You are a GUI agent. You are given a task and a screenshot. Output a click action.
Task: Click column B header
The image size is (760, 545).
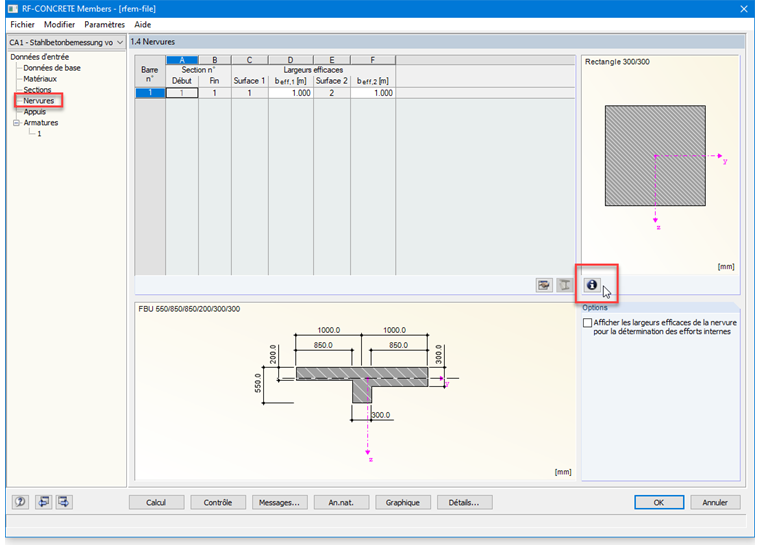(215, 60)
